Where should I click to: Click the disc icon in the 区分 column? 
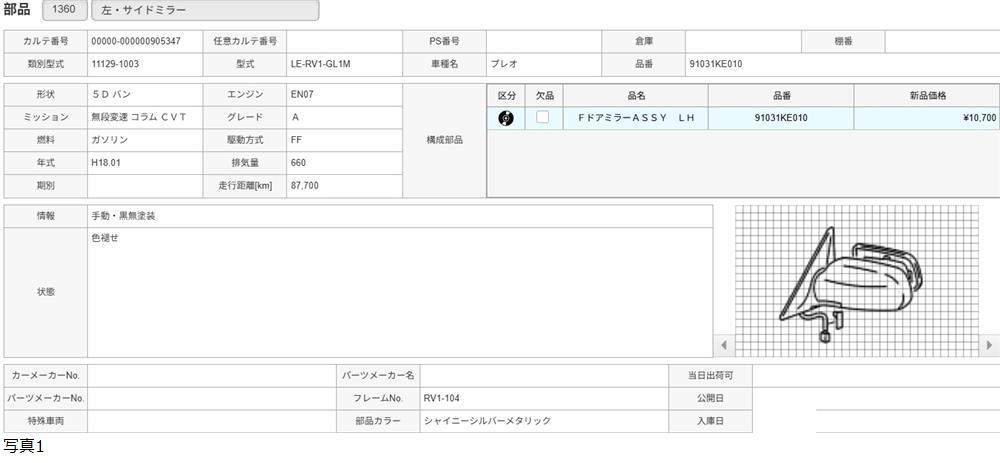pyautogui.click(x=506, y=118)
